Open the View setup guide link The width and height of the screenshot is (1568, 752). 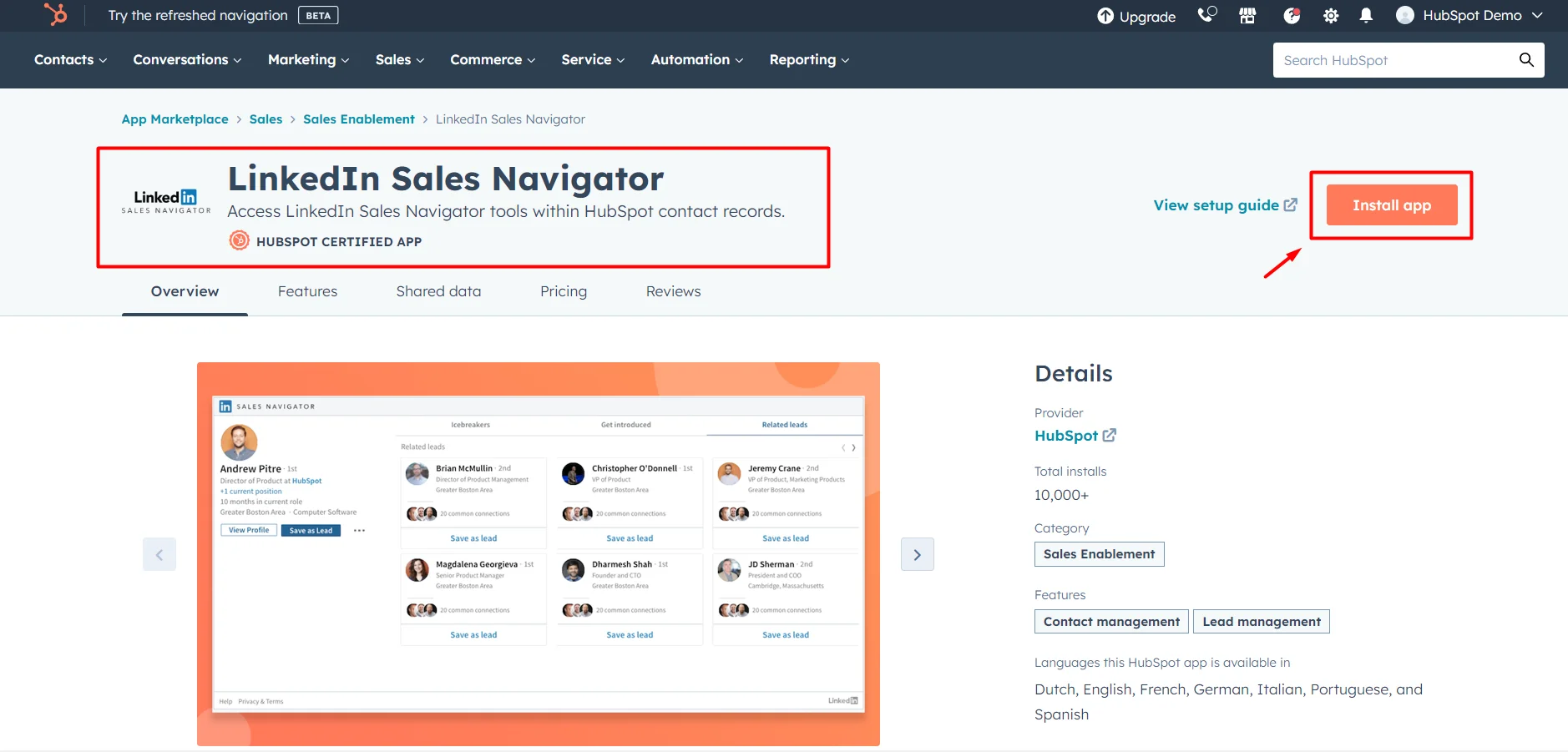point(1224,204)
